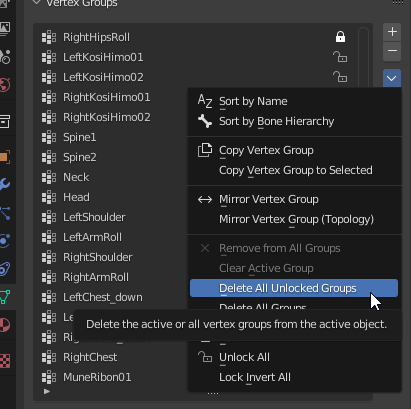
Task: Click the vertex group list scrollbar
Action: point(363,57)
